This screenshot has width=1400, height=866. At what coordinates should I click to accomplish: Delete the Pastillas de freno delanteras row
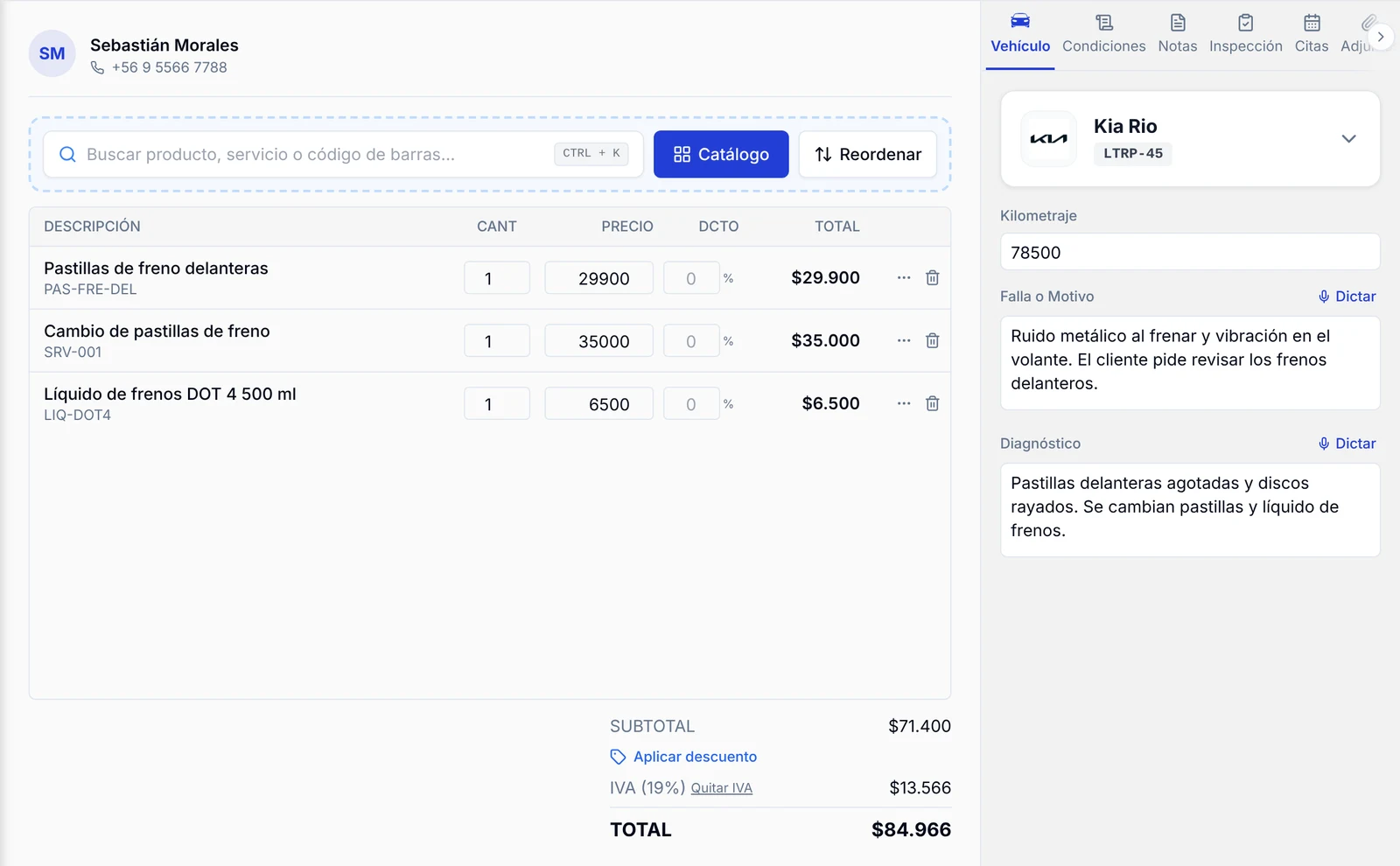tap(932, 277)
